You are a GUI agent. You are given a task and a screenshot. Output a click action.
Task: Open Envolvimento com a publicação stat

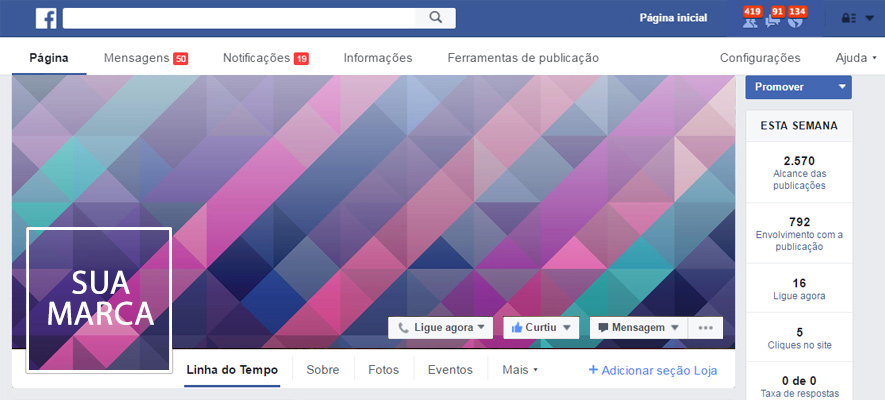799,234
